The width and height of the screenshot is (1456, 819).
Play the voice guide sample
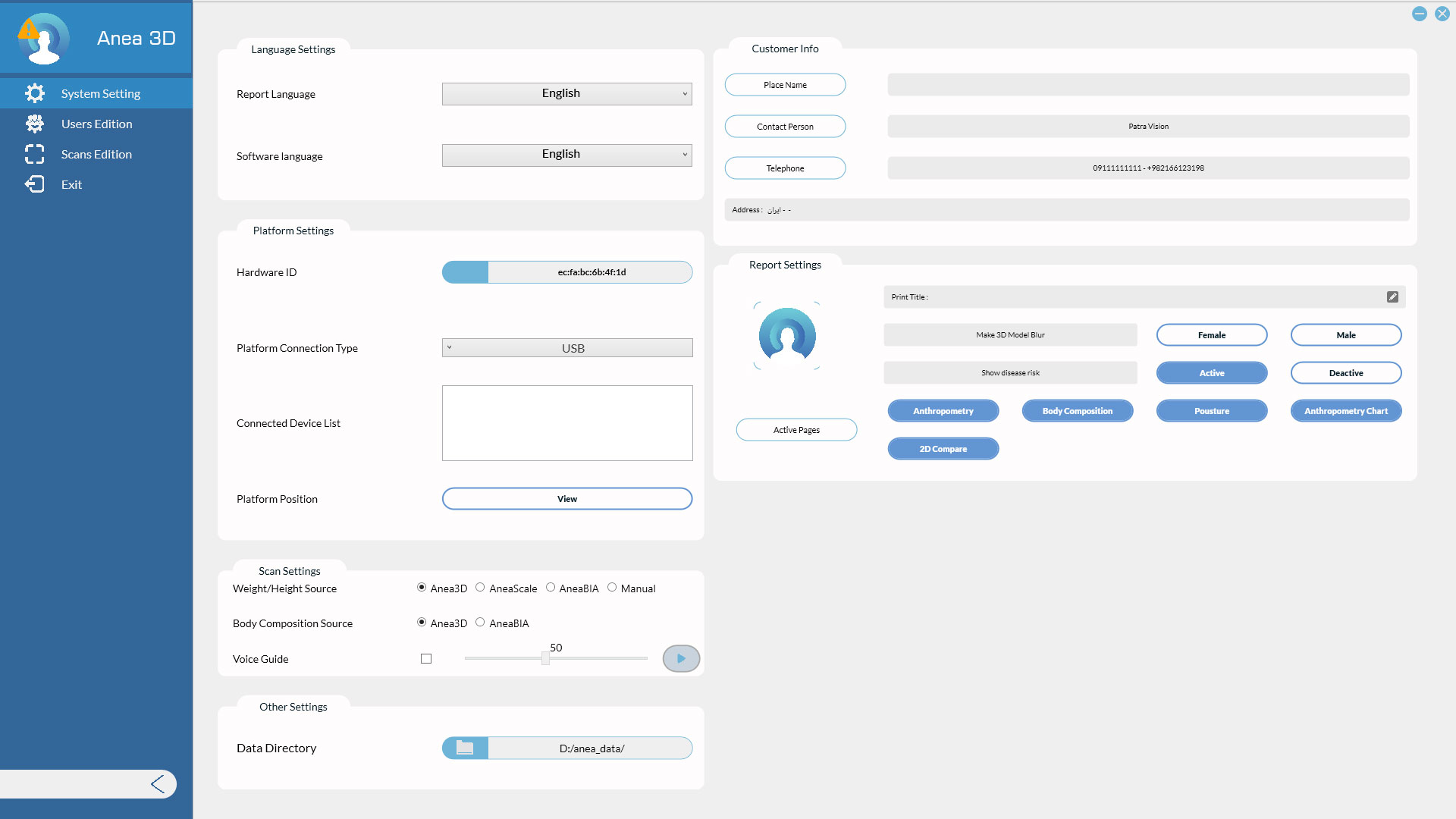click(x=681, y=658)
